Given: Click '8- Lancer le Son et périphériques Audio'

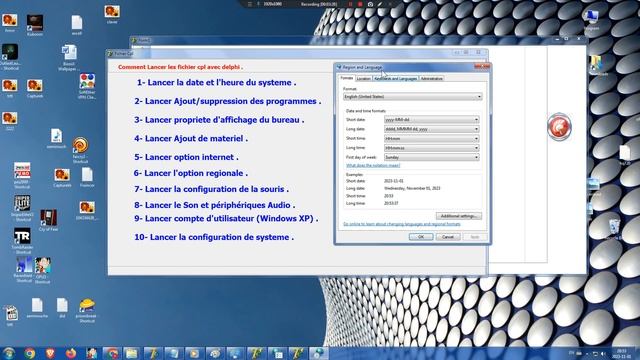Looking at the screenshot, I should (215, 205).
